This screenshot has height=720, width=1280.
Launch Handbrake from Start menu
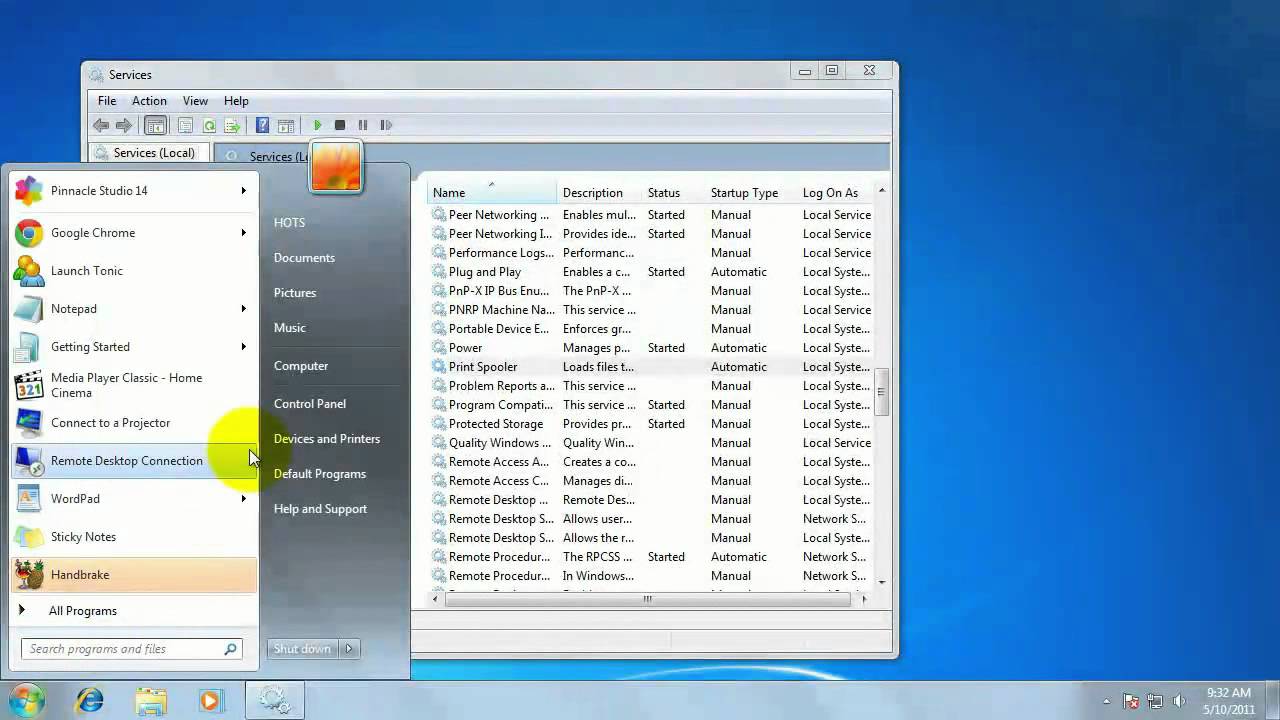click(x=134, y=575)
